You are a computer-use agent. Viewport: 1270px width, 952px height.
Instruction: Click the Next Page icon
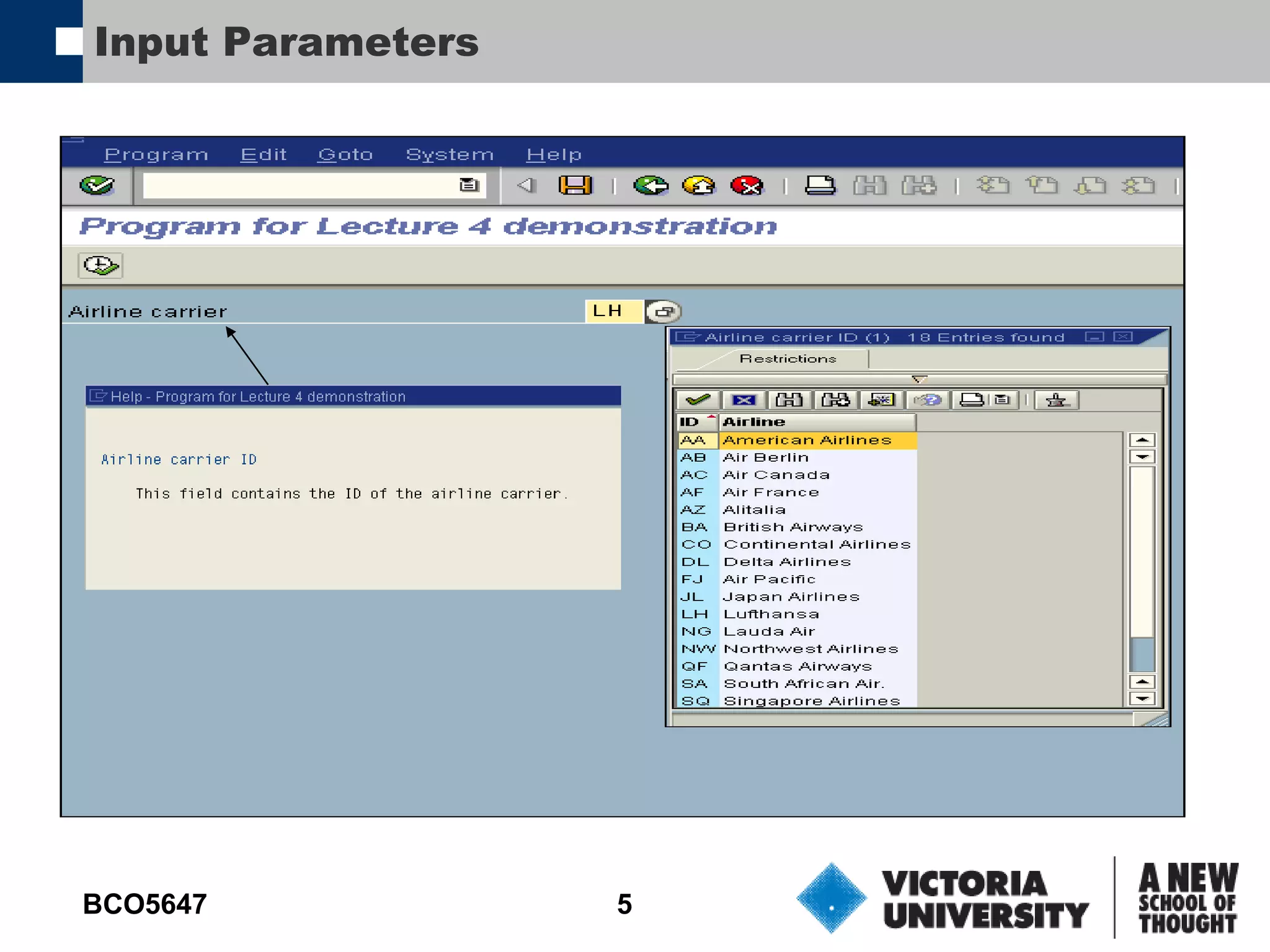point(1090,185)
